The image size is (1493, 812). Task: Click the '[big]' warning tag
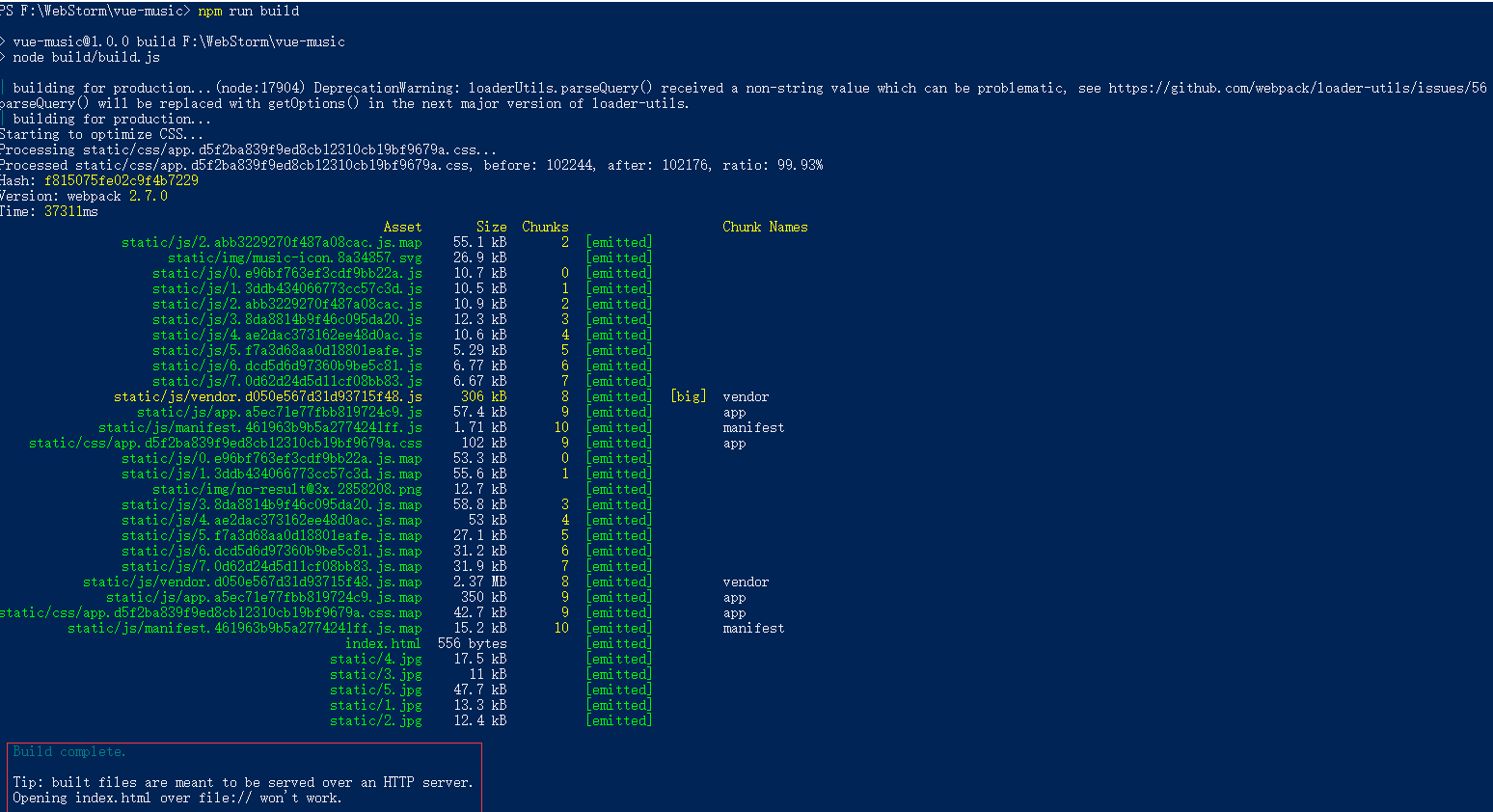[689, 396]
